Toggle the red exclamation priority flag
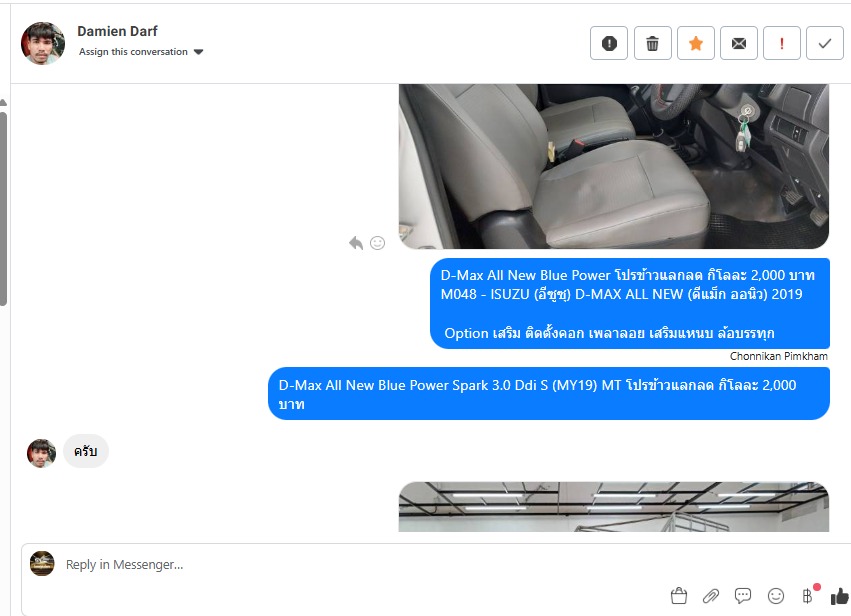This screenshot has height=616, width=851. pos(782,43)
